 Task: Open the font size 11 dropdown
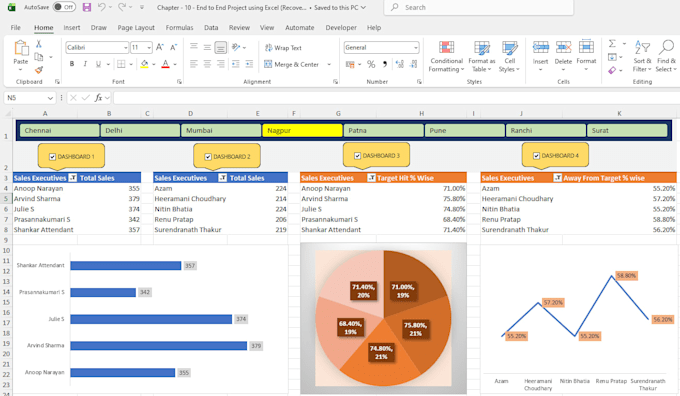(149, 47)
